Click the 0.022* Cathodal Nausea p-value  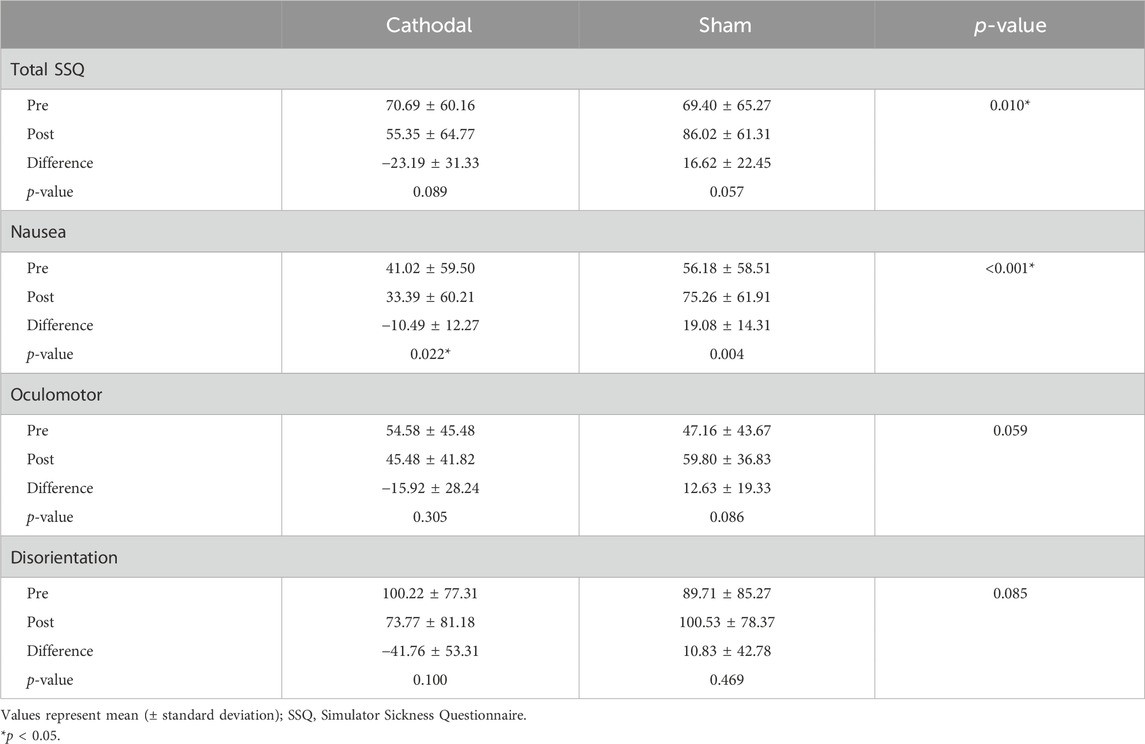coord(429,354)
